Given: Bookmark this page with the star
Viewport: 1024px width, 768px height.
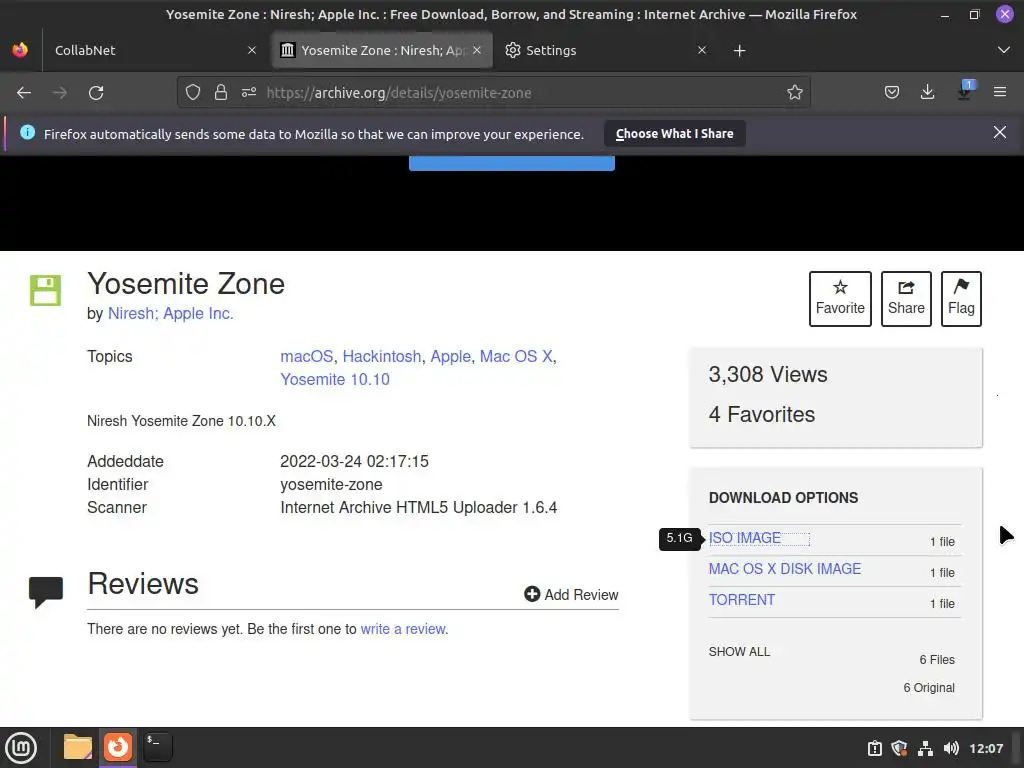Looking at the screenshot, I should coord(794,93).
